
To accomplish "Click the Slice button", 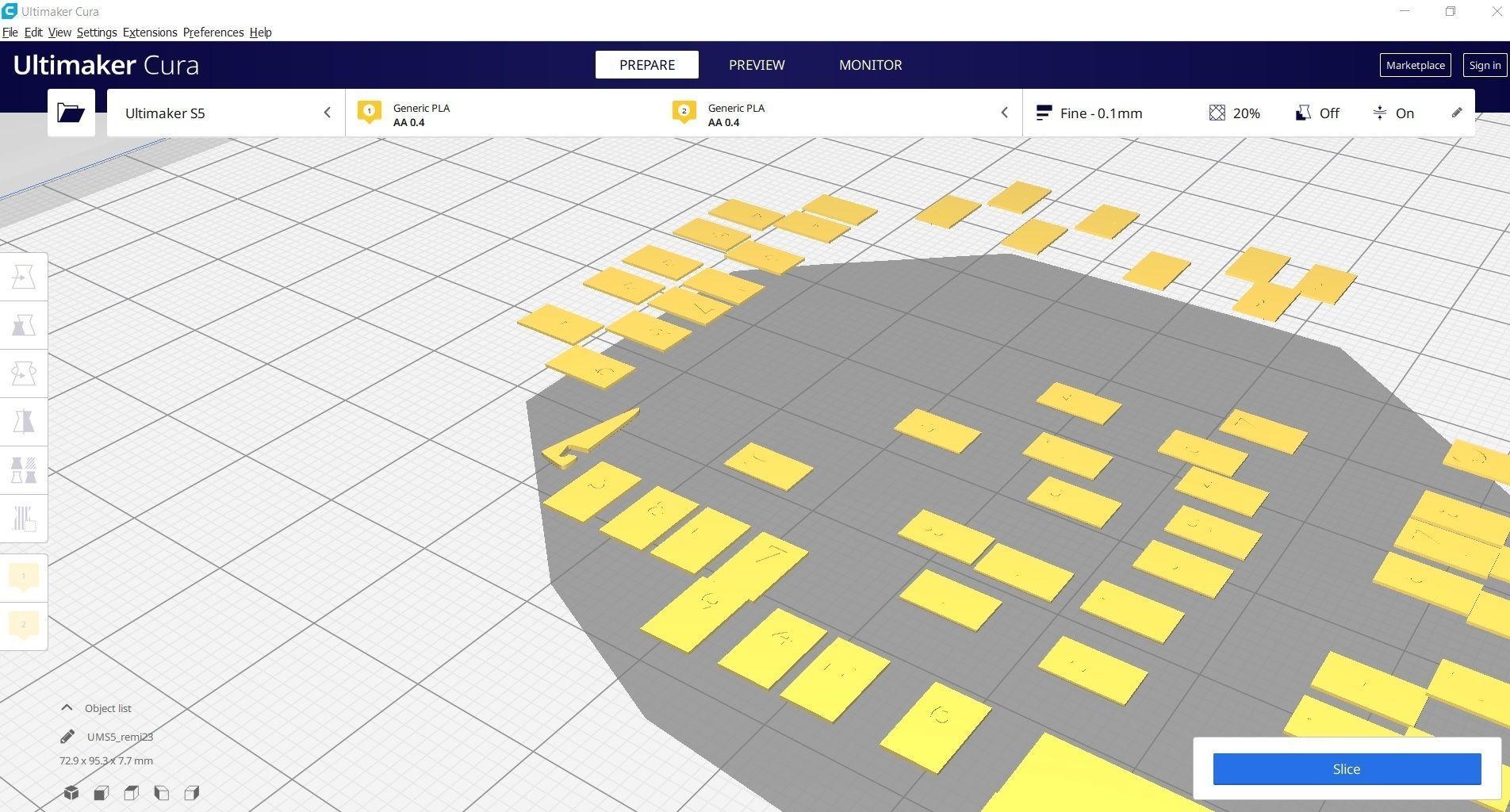I will point(1347,769).
